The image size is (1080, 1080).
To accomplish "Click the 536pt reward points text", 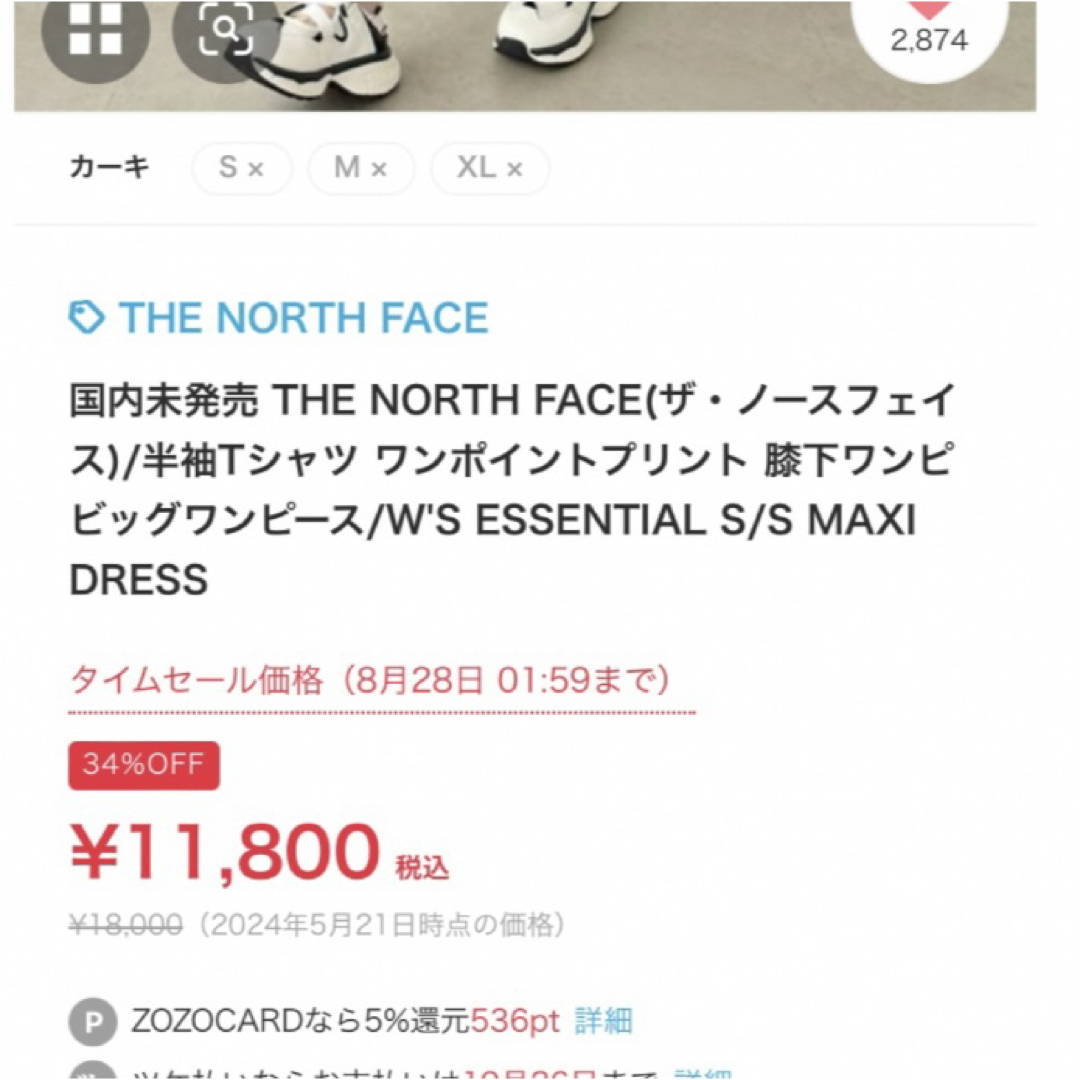I will (515, 1021).
